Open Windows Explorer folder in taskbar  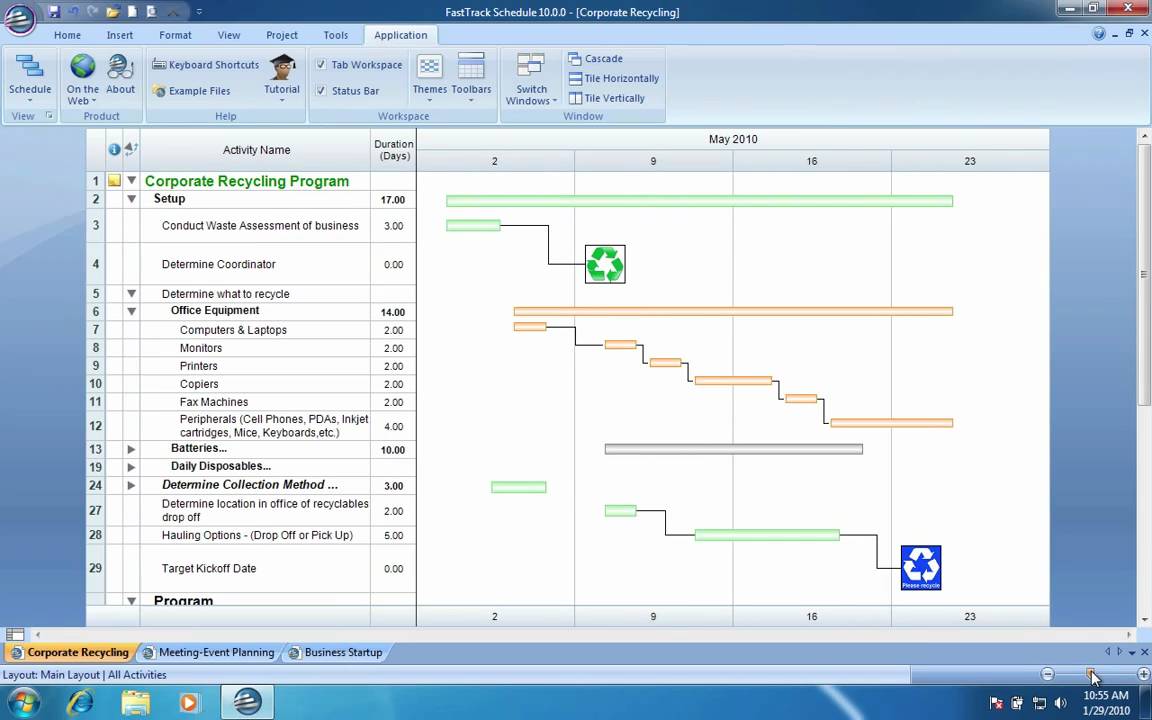coord(135,703)
